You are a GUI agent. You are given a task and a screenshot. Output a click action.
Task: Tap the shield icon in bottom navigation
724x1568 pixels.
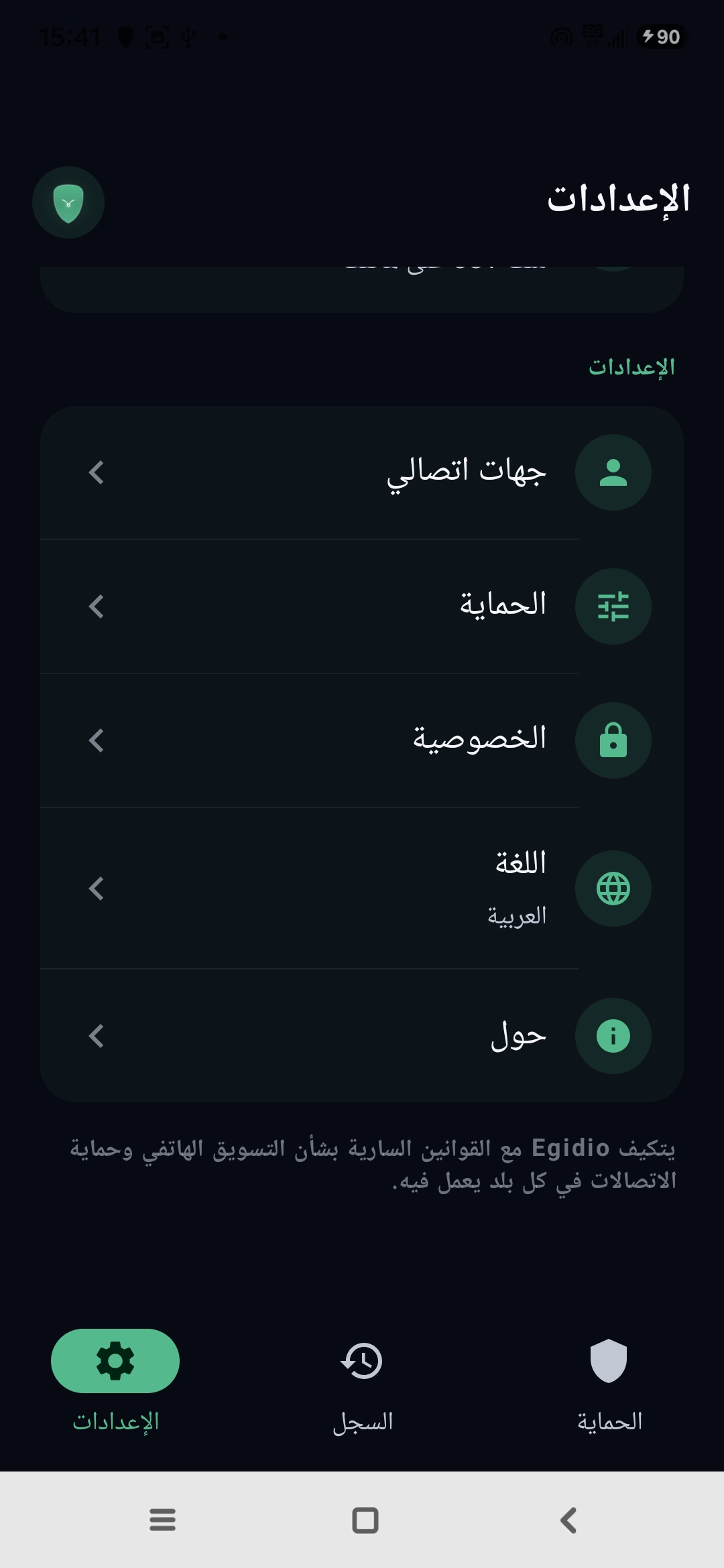[609, 1361]
